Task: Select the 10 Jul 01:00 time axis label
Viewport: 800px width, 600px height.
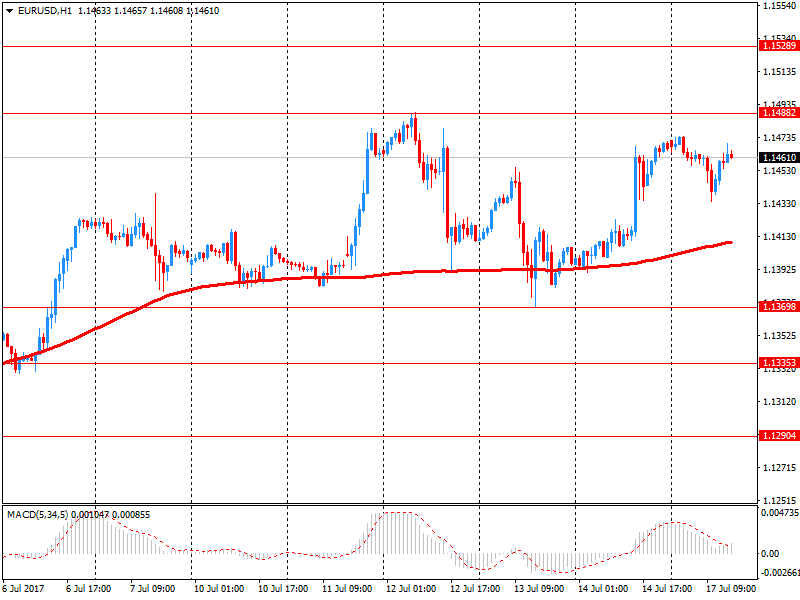Action: tap(219, 589)
